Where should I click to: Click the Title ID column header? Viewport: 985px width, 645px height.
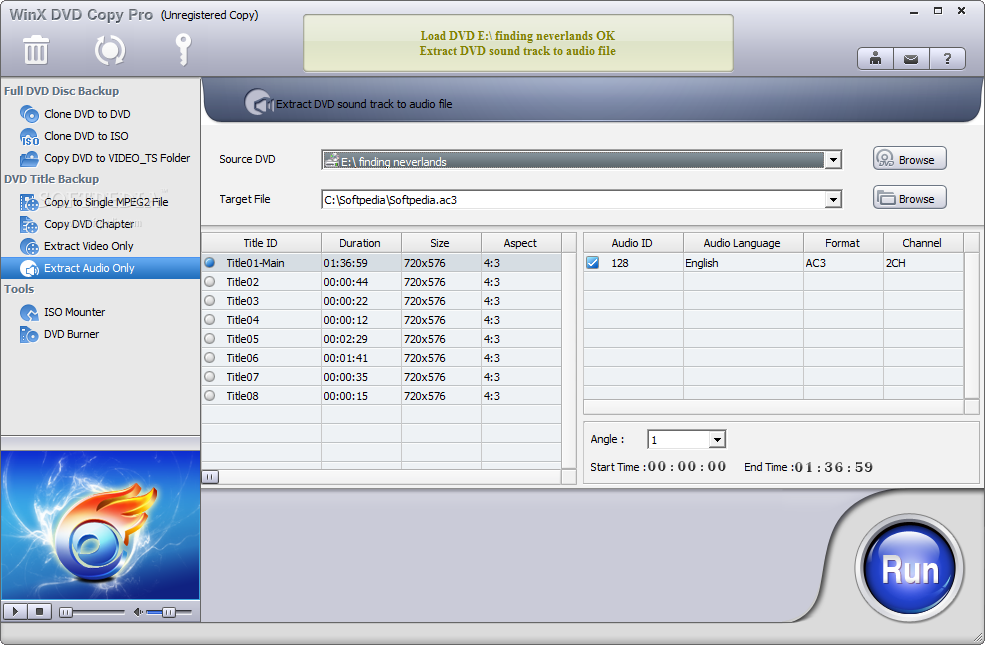[x=261, y=243]
